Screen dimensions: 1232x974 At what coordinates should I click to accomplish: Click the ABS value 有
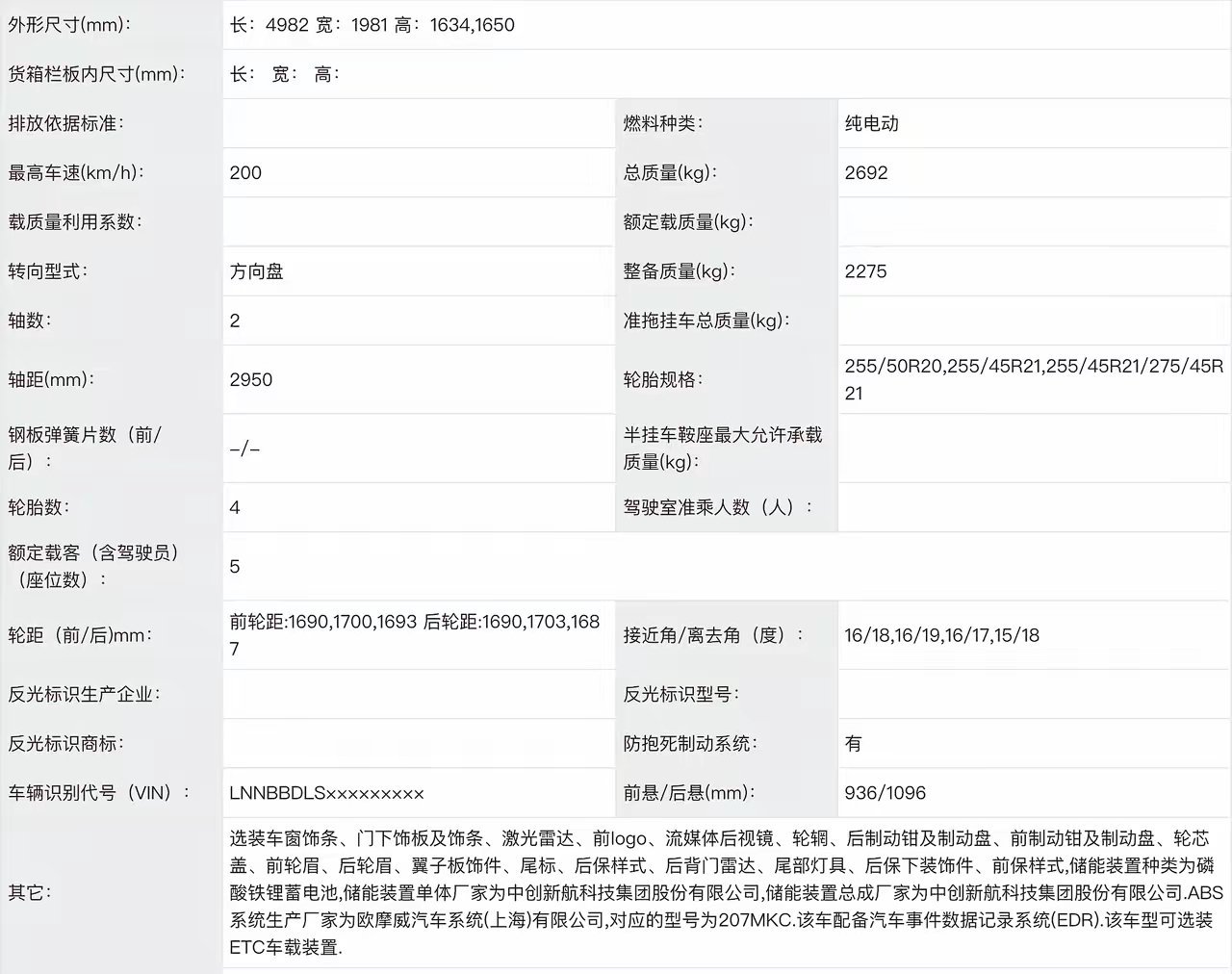[854, 743]
